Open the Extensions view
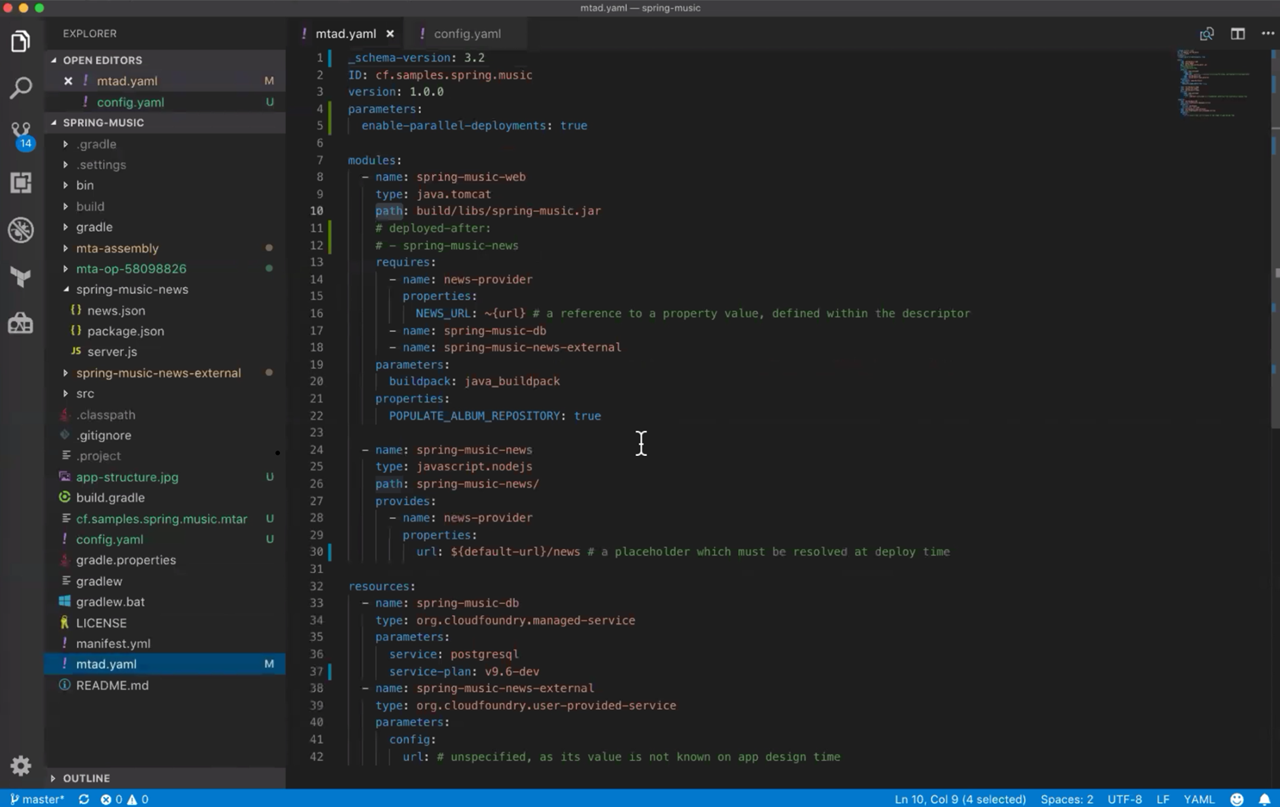Viewport: 1280px width, 807px height. pos(21,182)
